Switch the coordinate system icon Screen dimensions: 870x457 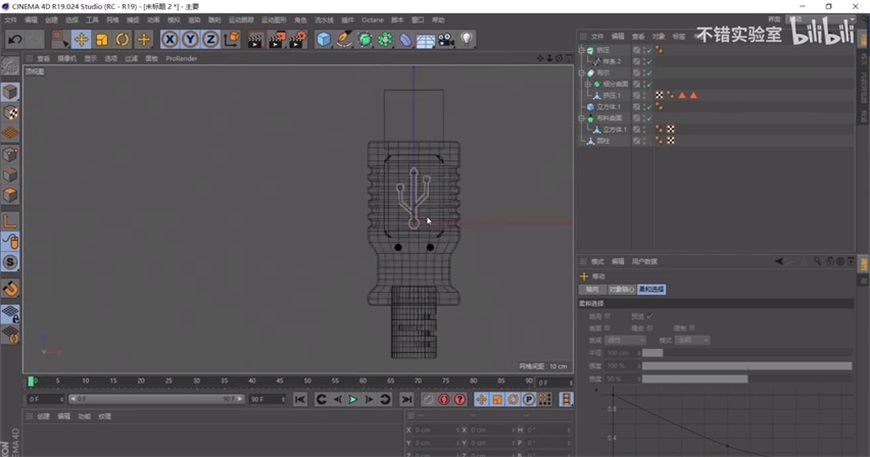[231, 39]
